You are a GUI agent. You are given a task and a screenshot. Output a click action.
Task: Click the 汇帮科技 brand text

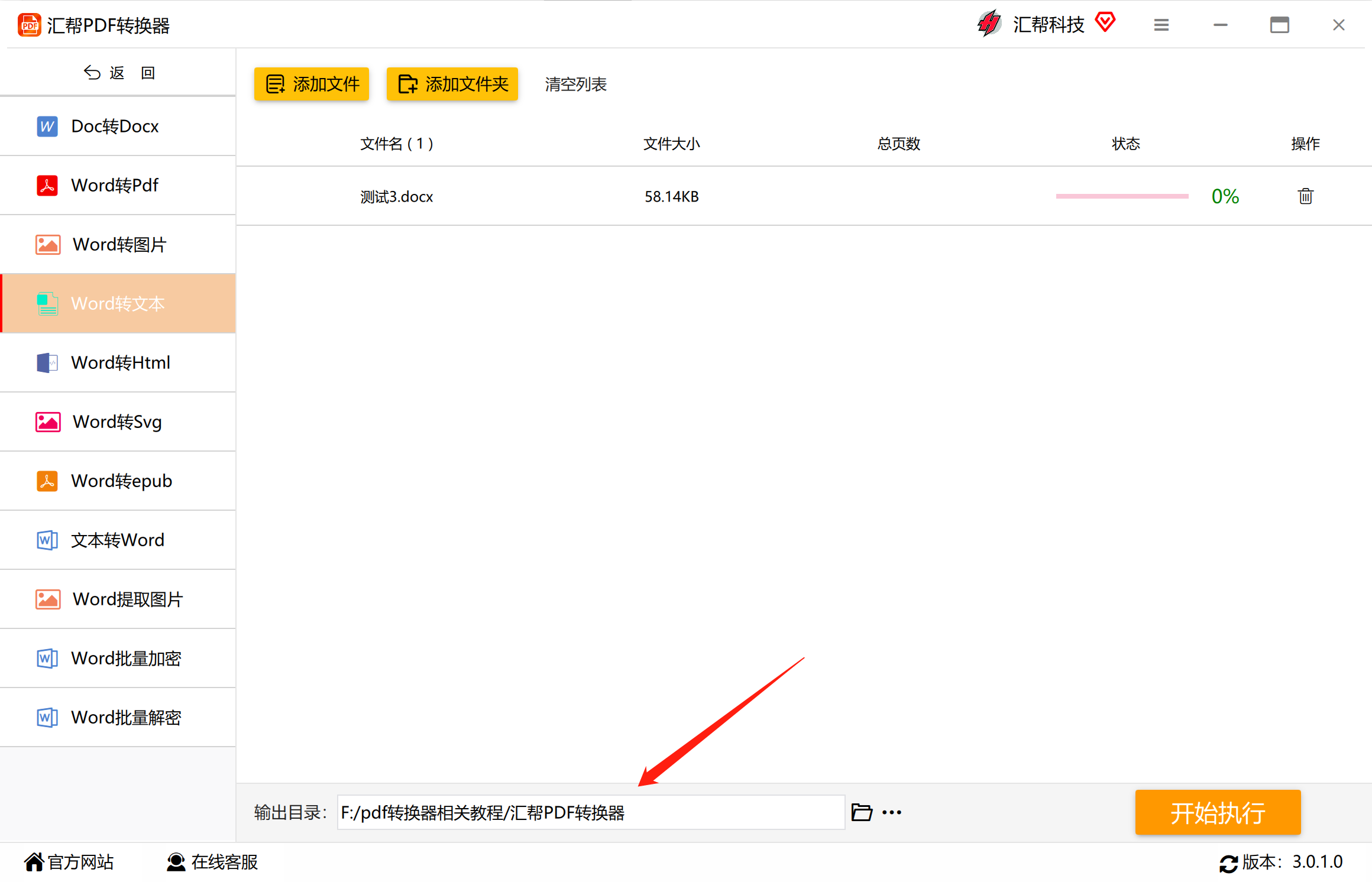coord(1049,25)
